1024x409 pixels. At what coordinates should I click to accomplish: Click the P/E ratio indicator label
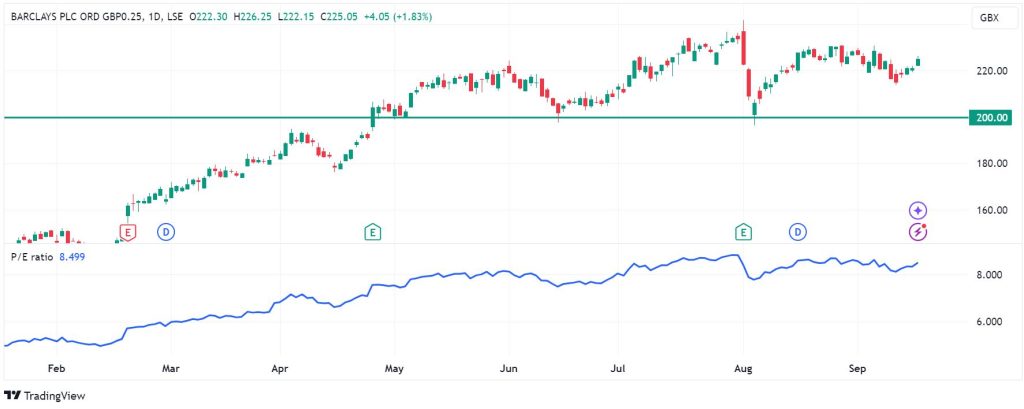[32, 257]
